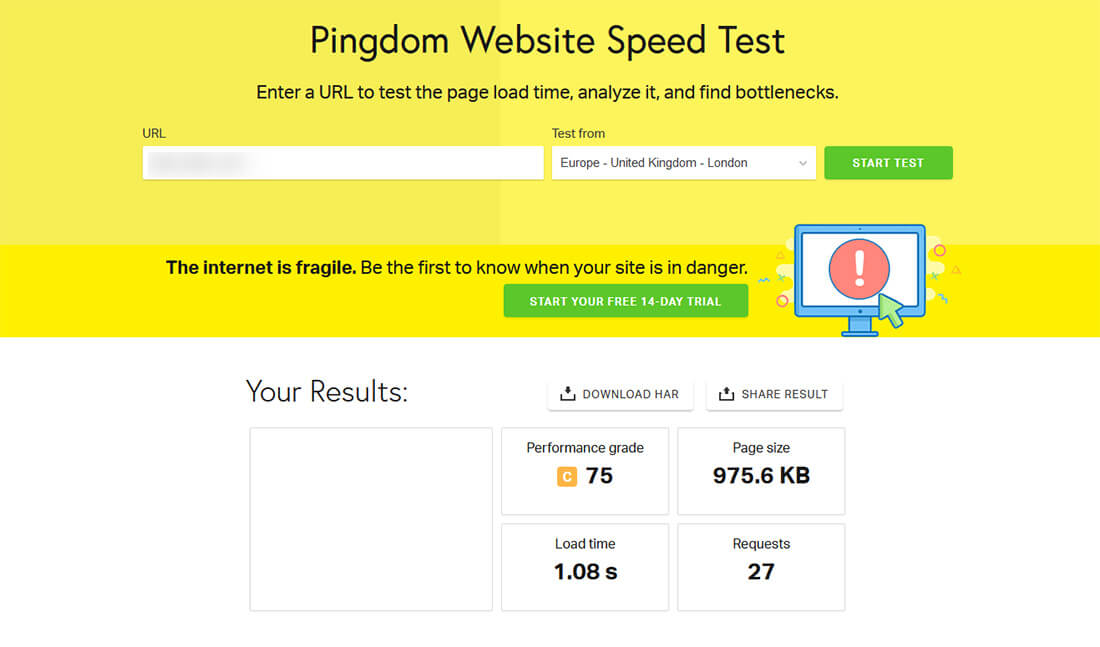Viewport: 1100px width, 647px height.
Task: Click the chevron on the Test from selector
Action: point(804,162)
